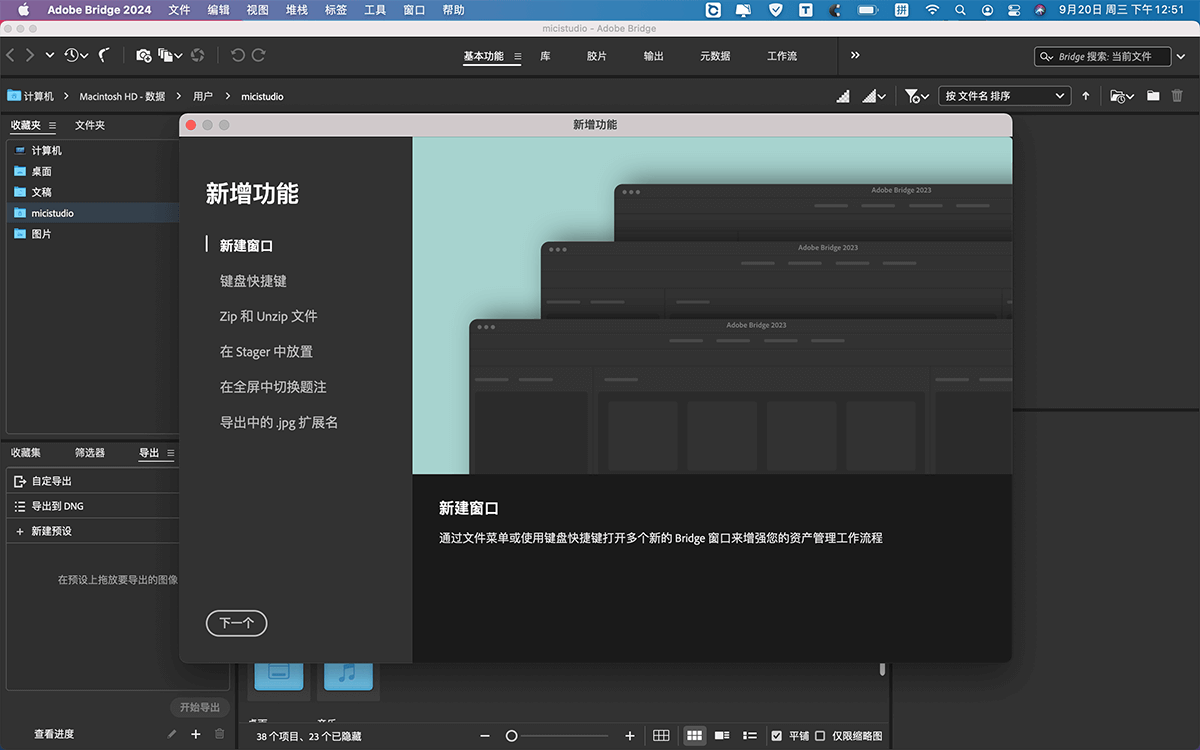Switch to the 基本功能 workspace tab
The width and height of the screenshot is (1200, 750).
point(483,56)
